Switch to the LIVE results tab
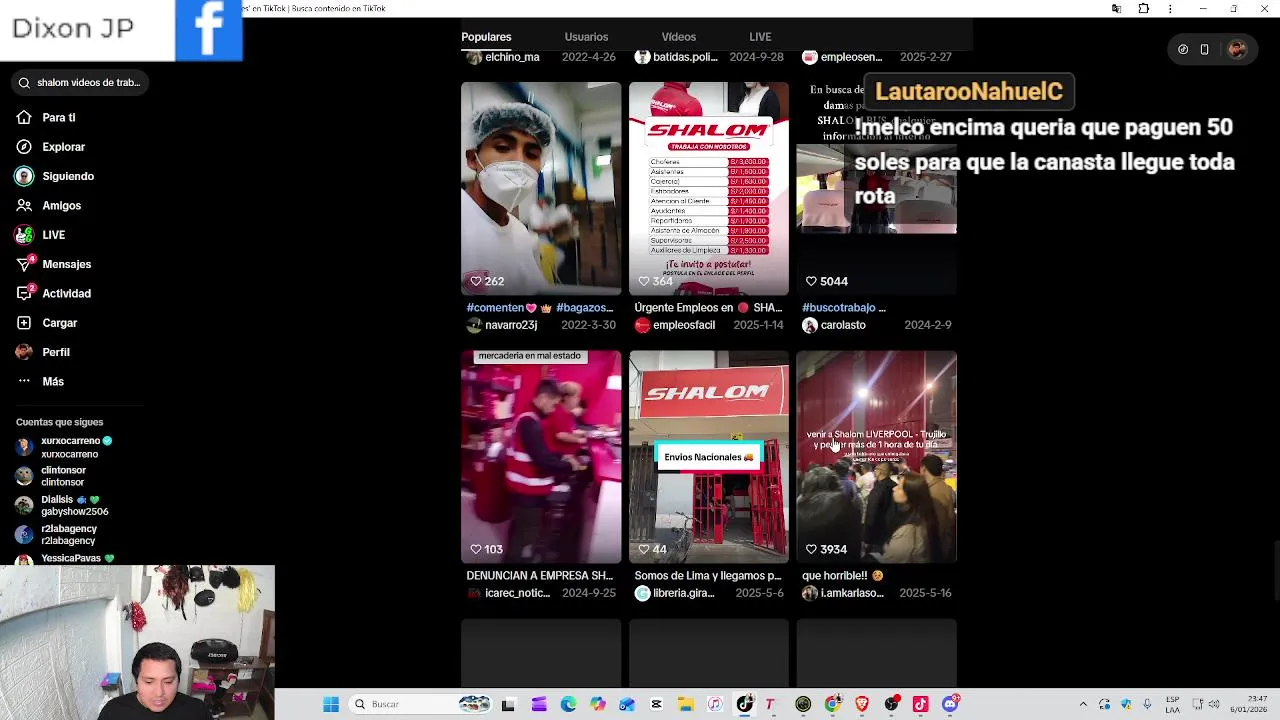The image size is (1280, 720). click(x=760, y=37)
